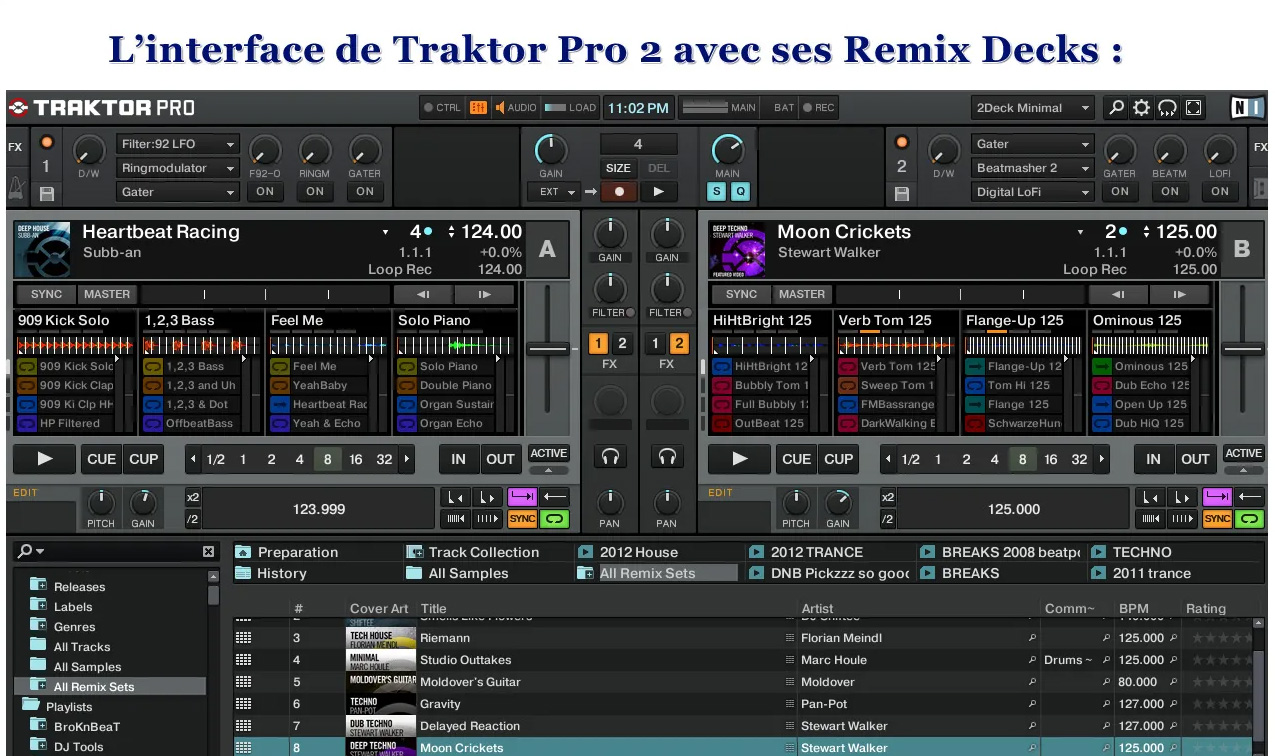Expand Deck A options arrow near title
Screen dimensions: 1275x756
[385, 233]
